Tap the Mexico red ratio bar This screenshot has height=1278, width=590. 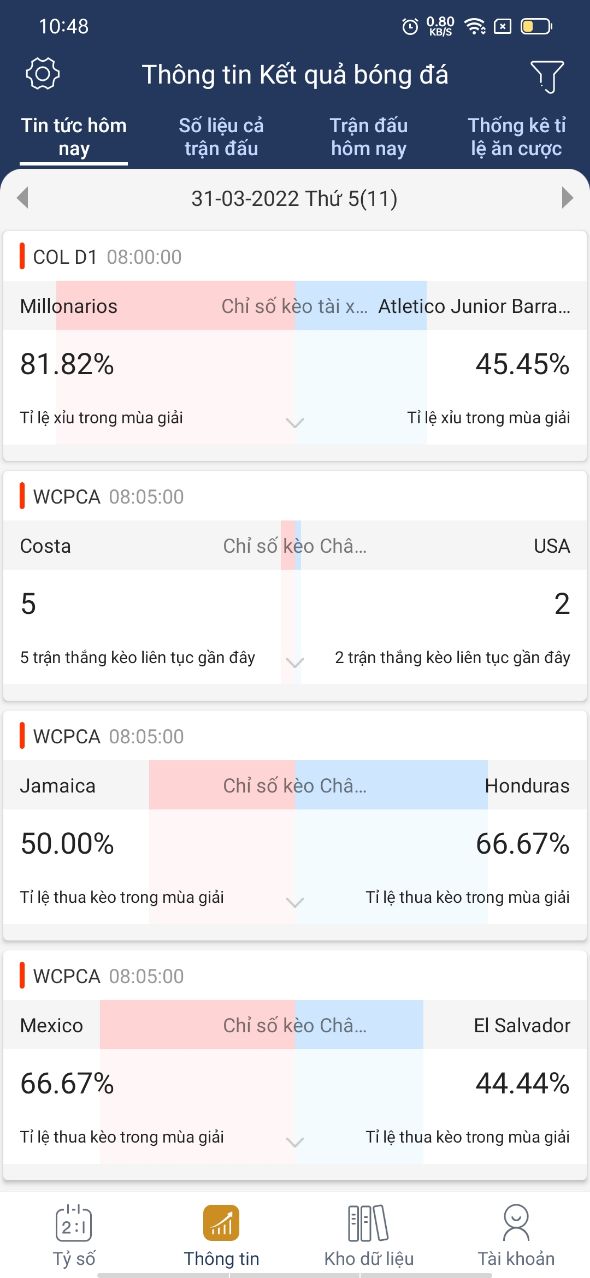[x=197, y=1025]
